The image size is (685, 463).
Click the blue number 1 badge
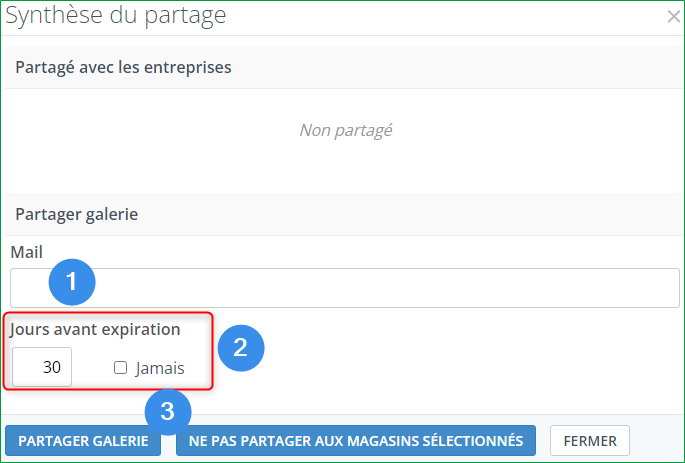tap(72, 283)
